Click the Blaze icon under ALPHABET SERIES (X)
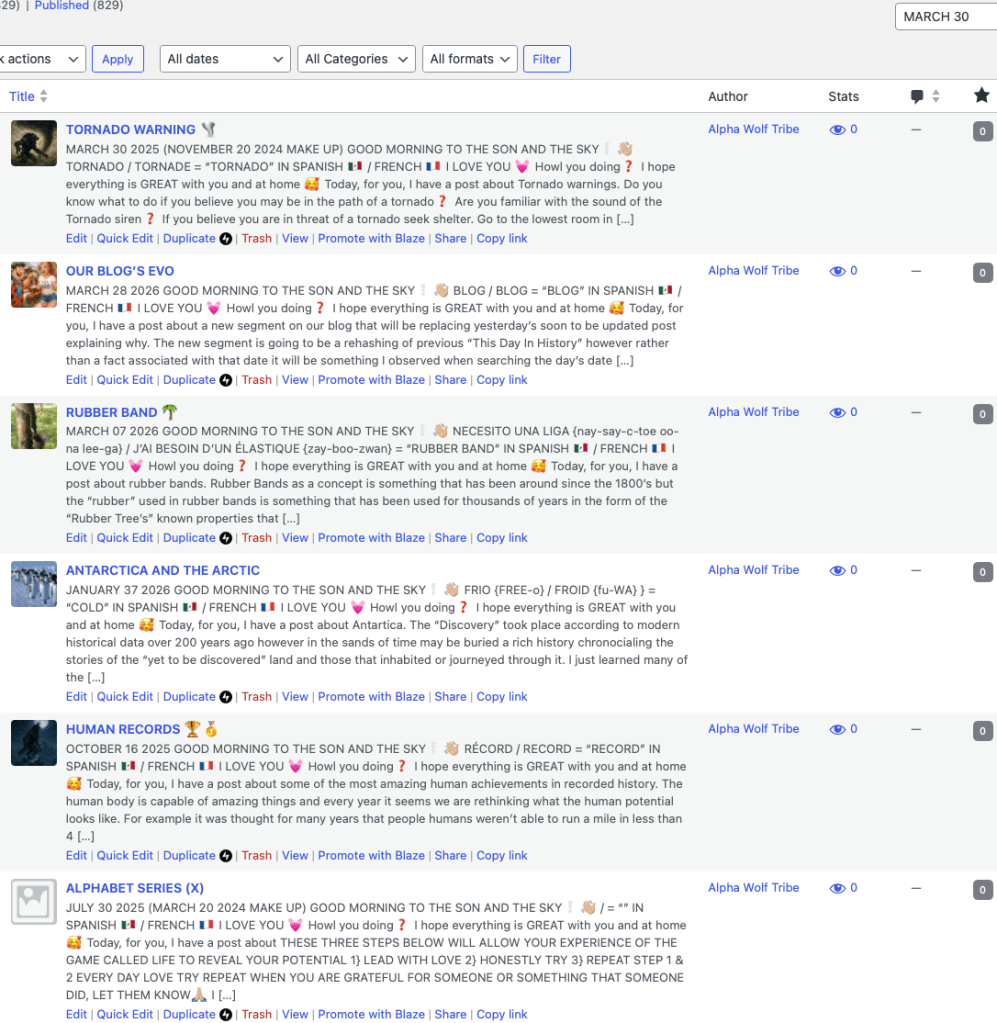 click(x=226, y=1014)
